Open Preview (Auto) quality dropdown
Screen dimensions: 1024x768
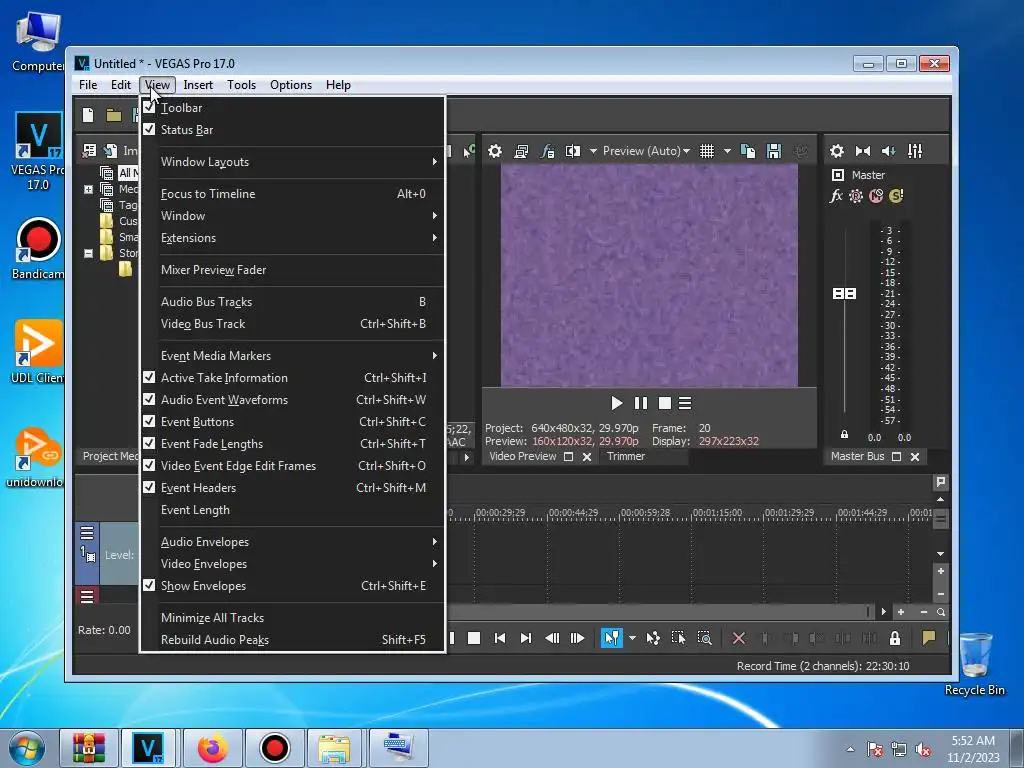[646, 152]
